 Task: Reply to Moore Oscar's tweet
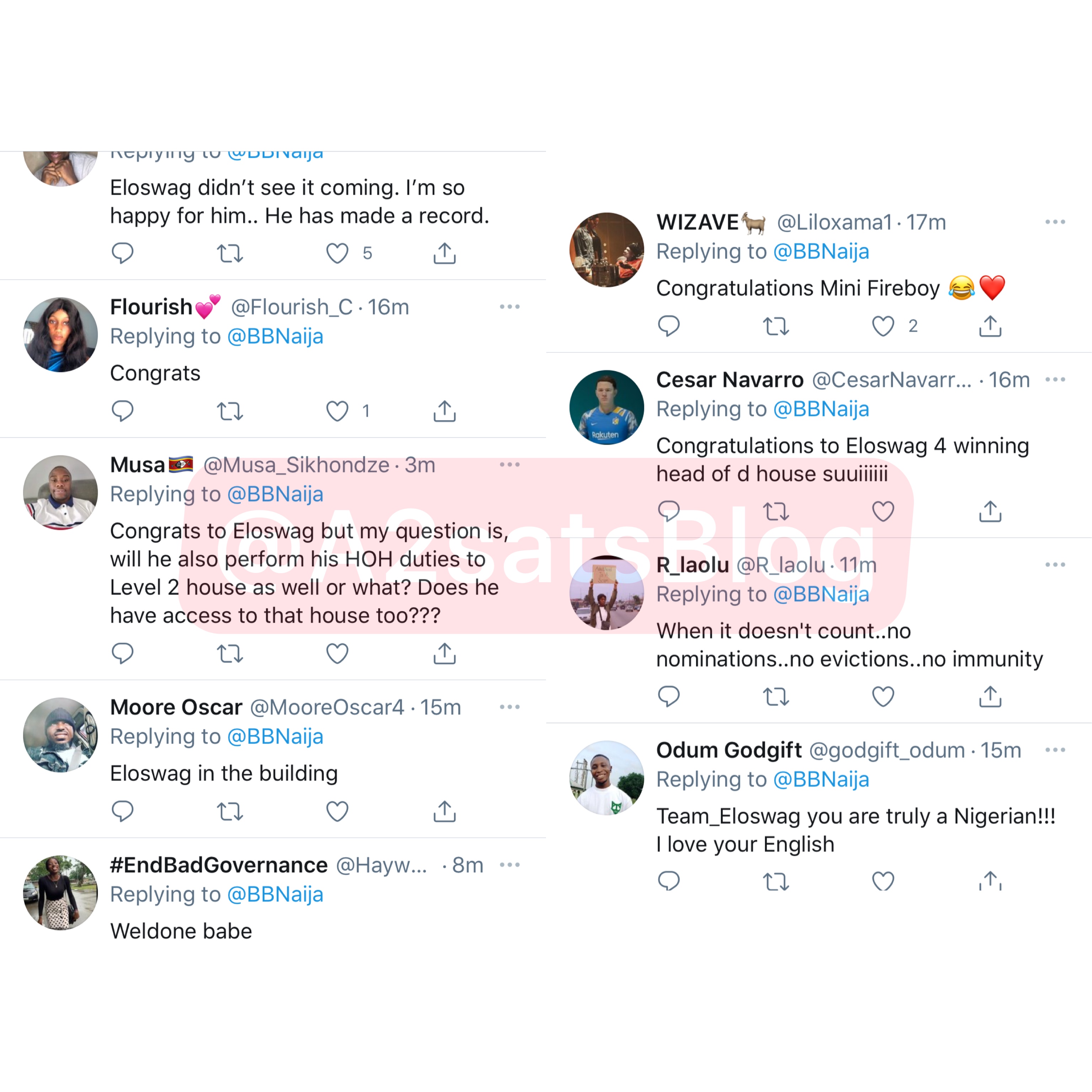point(122,812)
